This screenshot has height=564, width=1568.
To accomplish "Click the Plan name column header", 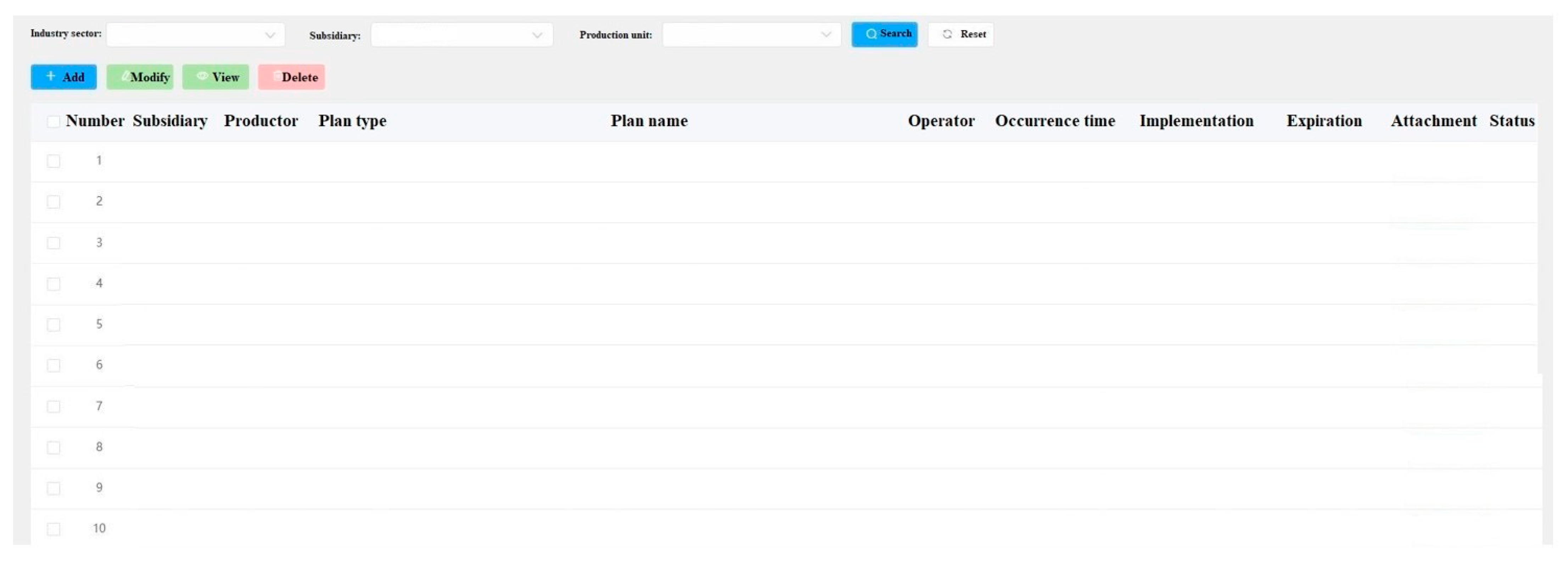I will [x=649, y=121].
